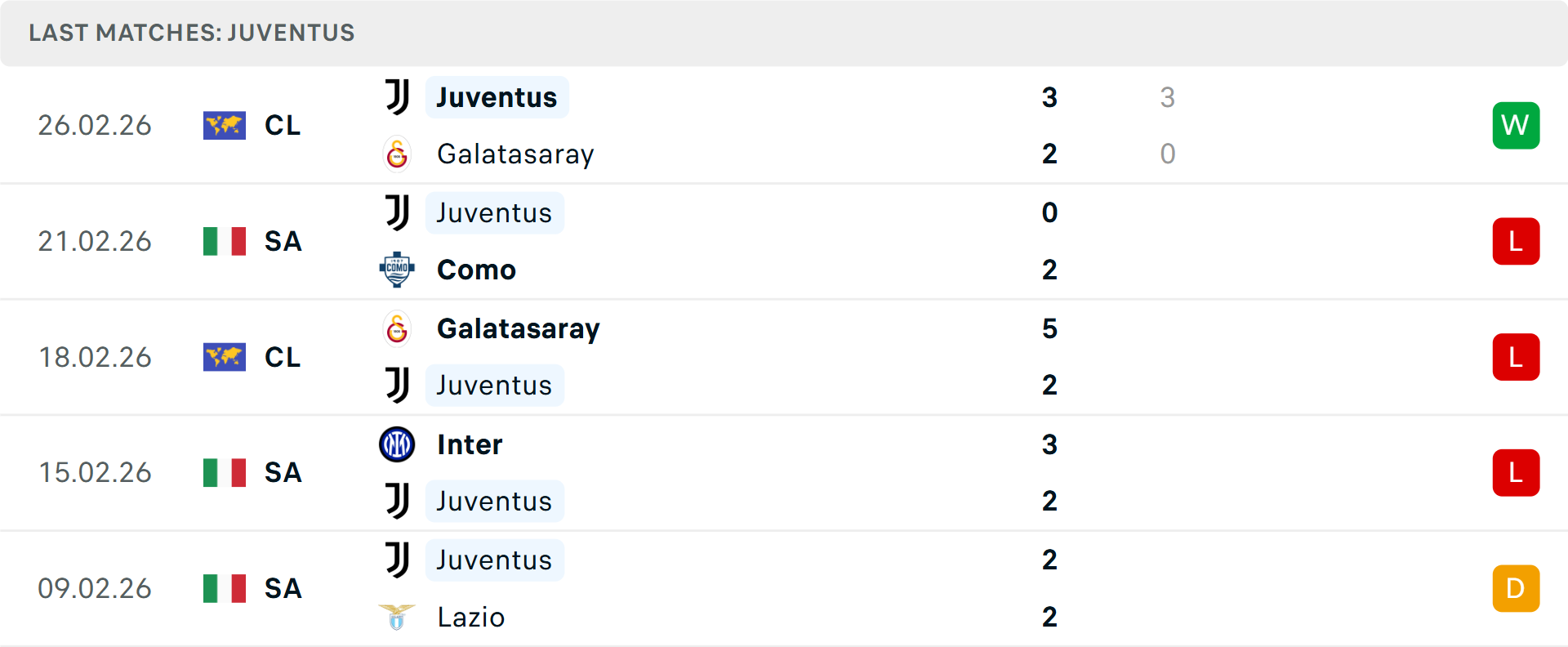The width and height of the screenshot is (1568, 647).
Task: Select the Galatasaray club badge
Action: (398, 153)
